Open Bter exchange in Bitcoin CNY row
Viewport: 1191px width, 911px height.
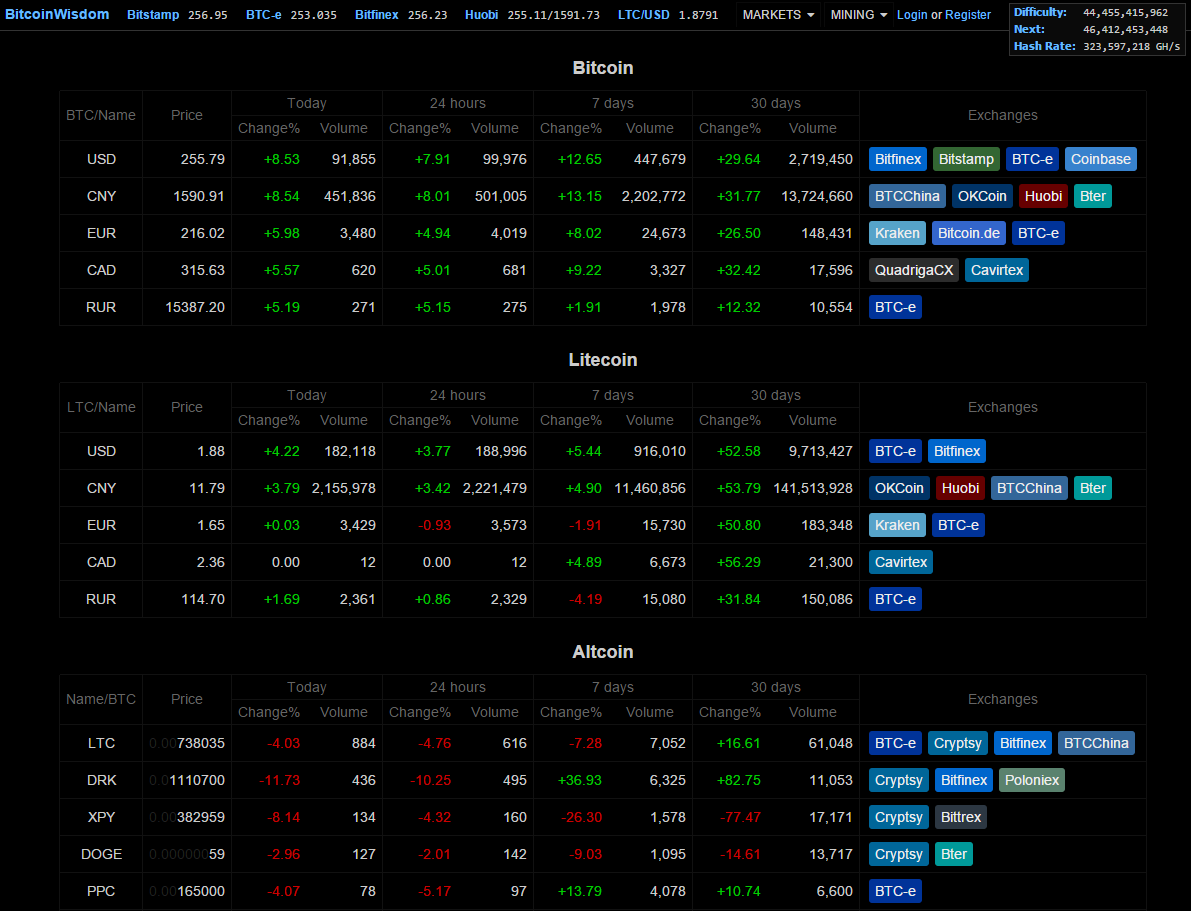[1093, 196]
